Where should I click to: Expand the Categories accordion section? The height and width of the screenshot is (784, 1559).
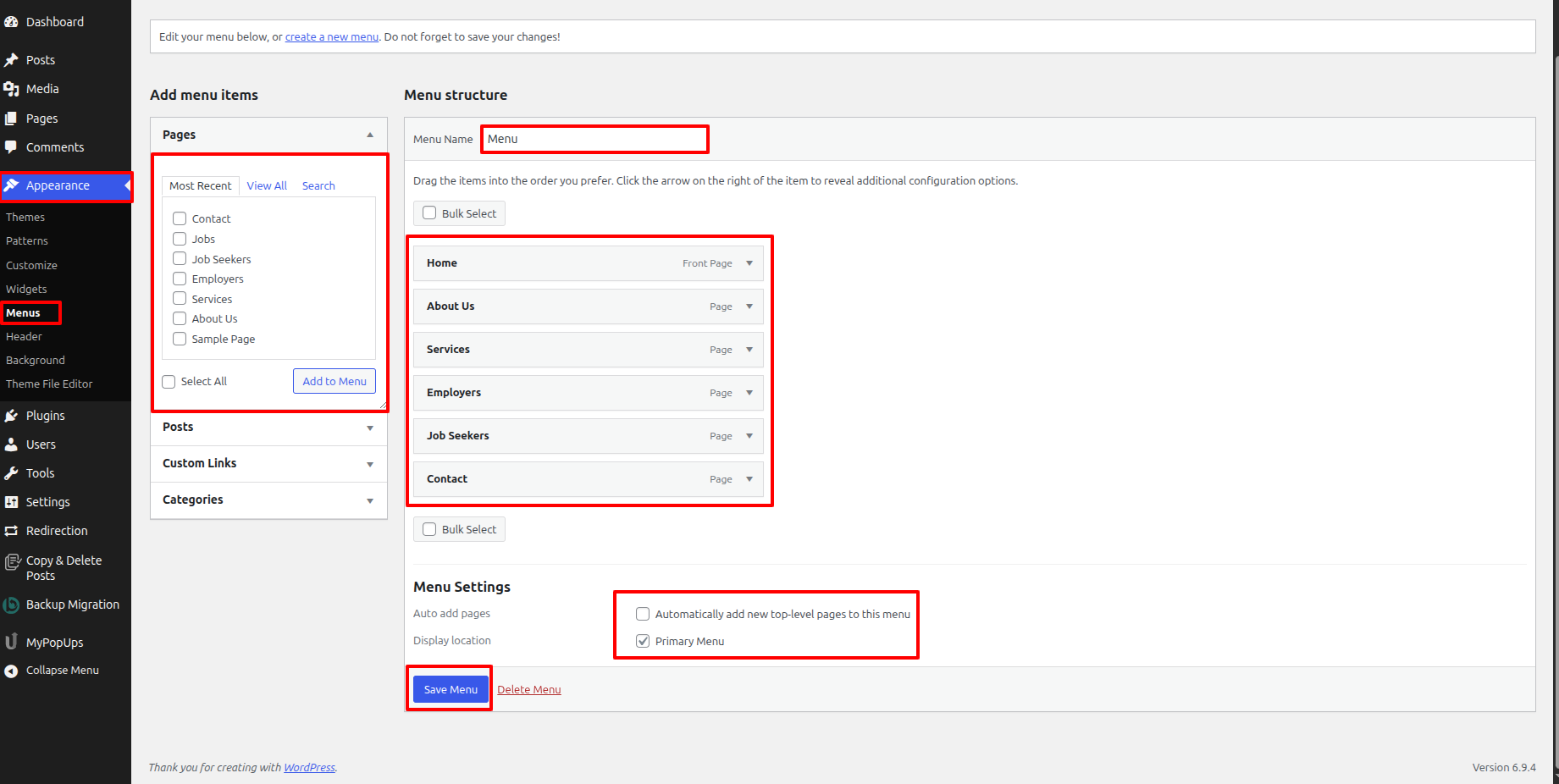pyautogui.click(x=370, y=500)
